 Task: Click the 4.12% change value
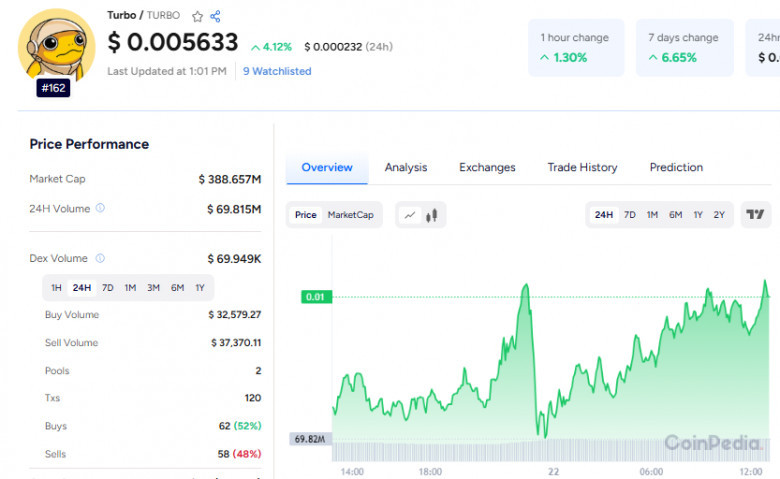271,47
